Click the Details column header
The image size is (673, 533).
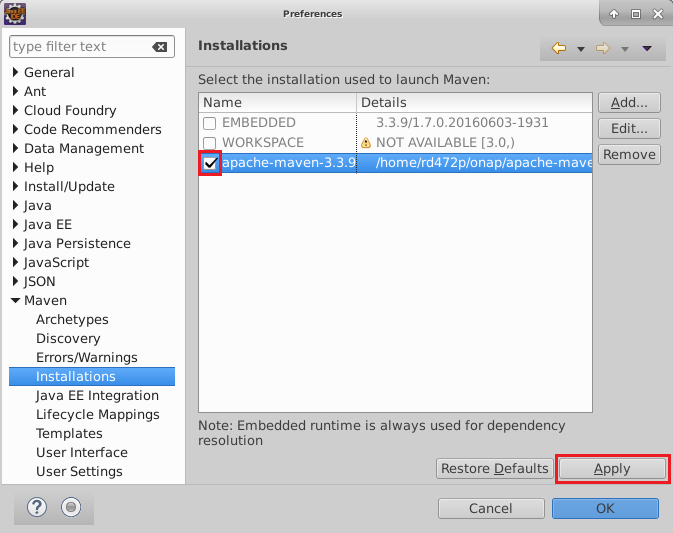tap(474, 103)
